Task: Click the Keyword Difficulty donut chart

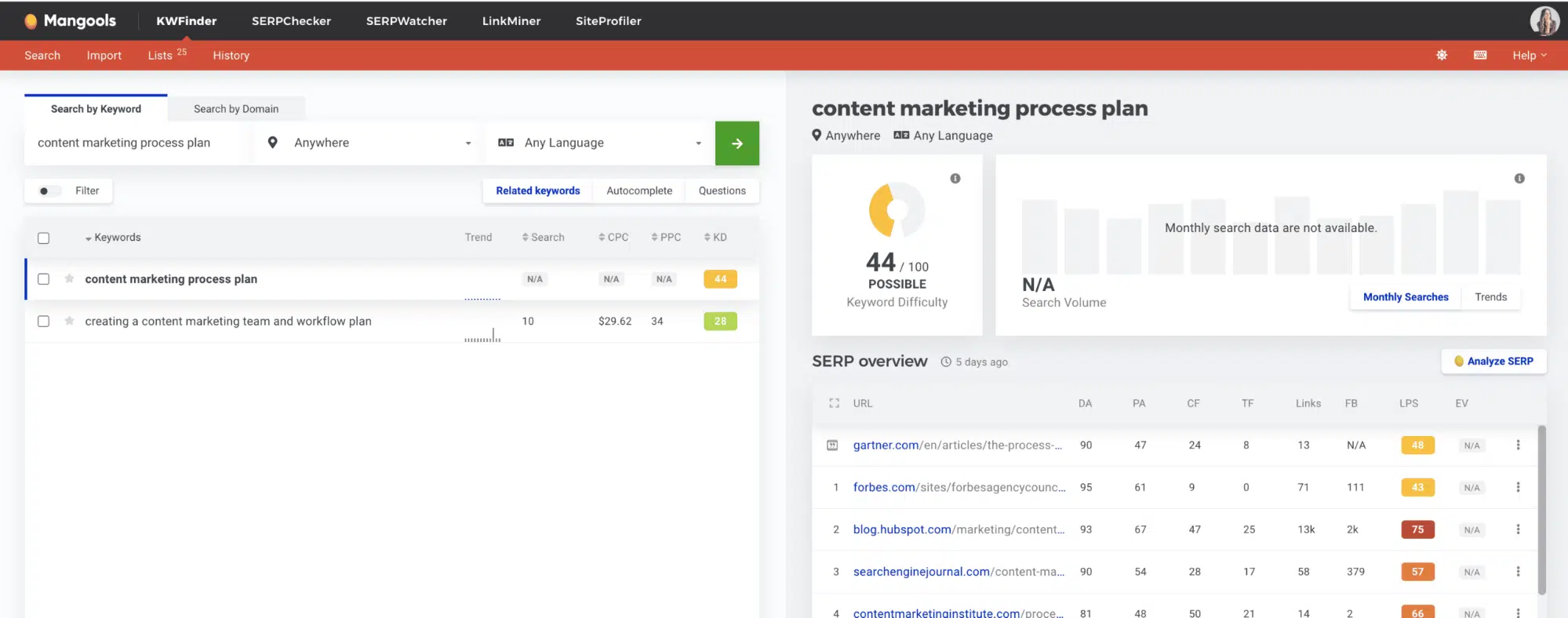Action: point(897,210)
